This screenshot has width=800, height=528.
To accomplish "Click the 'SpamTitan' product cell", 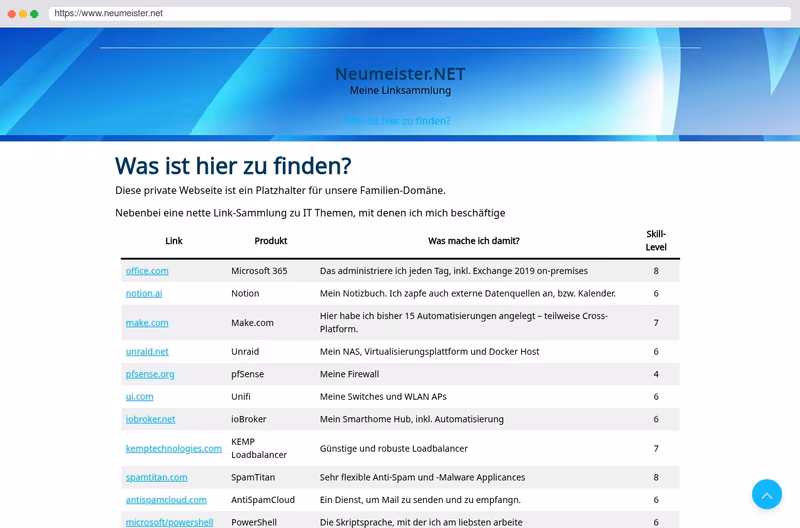I will pyautogui.click(x=253, y=477).
